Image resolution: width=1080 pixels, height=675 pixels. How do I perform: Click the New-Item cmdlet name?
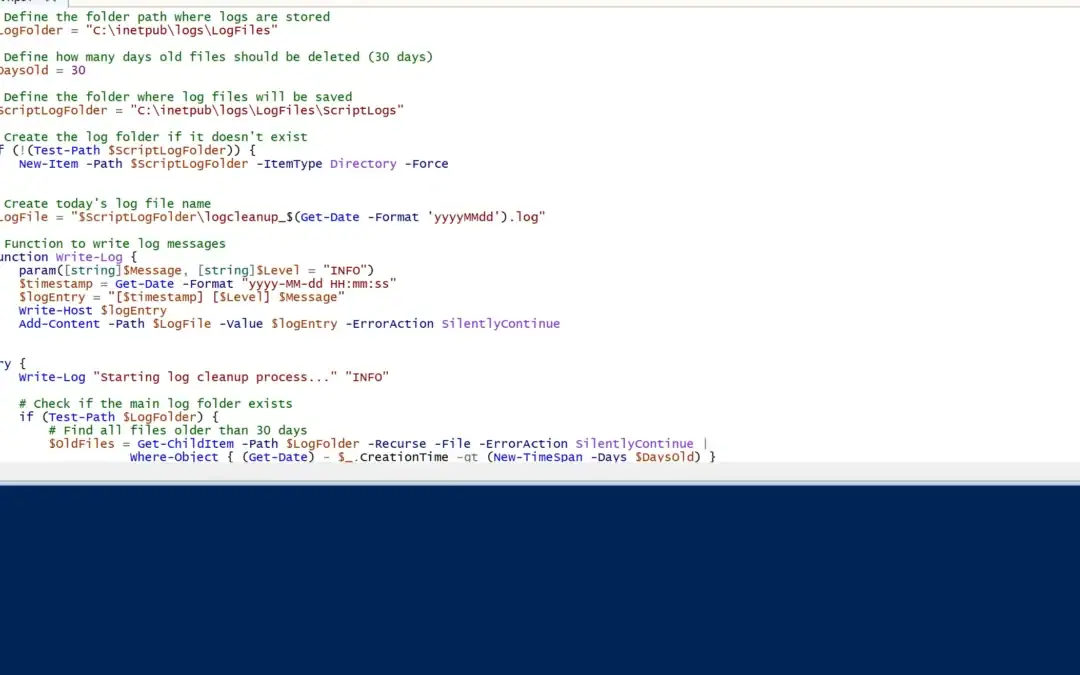click(47, 164)
